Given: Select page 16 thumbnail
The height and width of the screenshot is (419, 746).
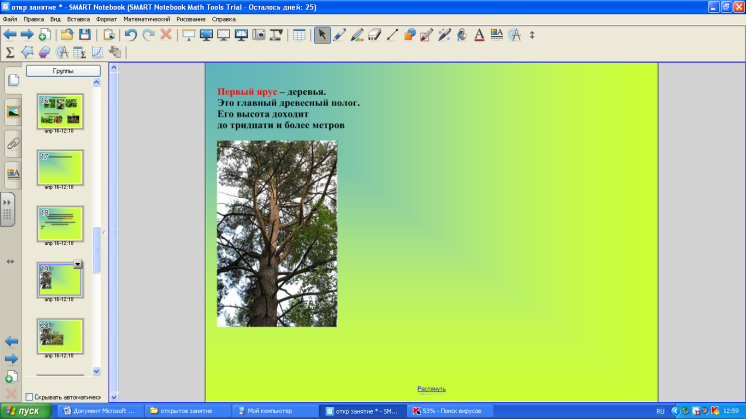Looking at the screenshot, I should 60,112.
